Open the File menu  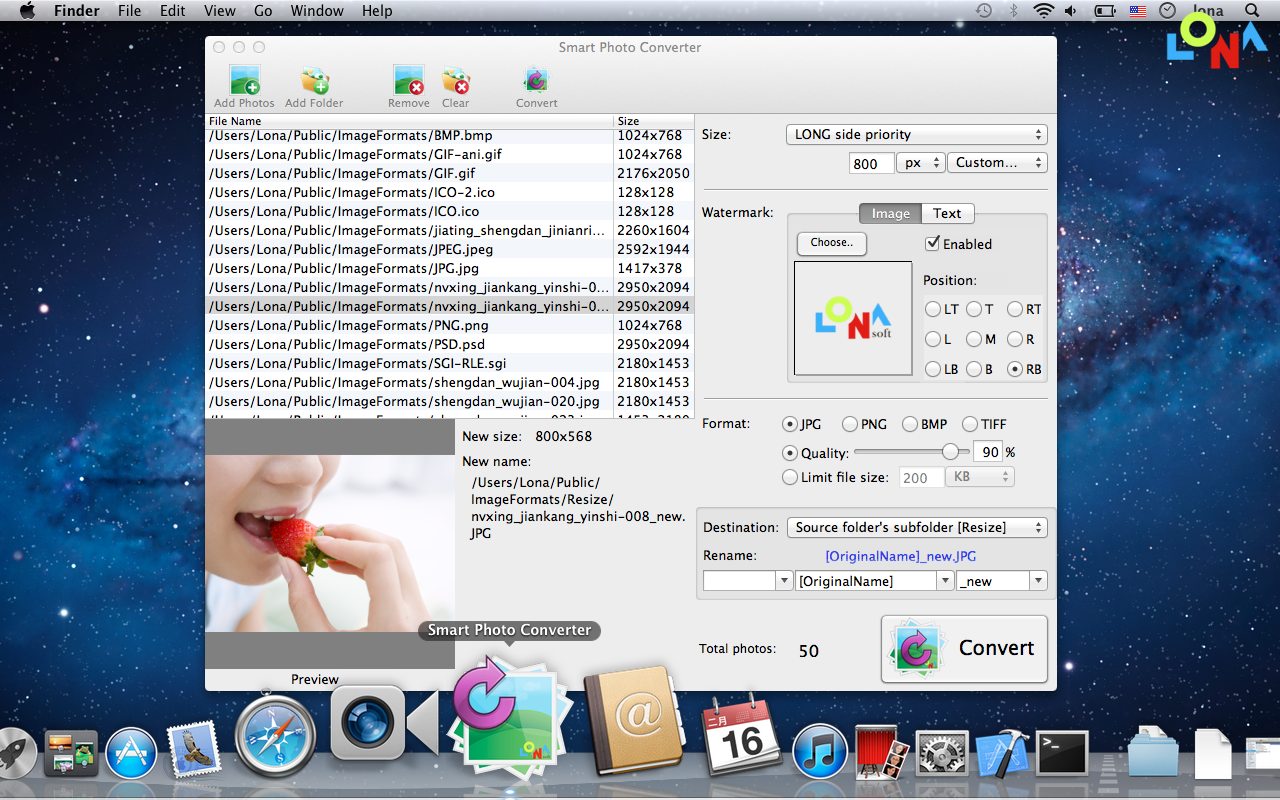click(129, 11)
